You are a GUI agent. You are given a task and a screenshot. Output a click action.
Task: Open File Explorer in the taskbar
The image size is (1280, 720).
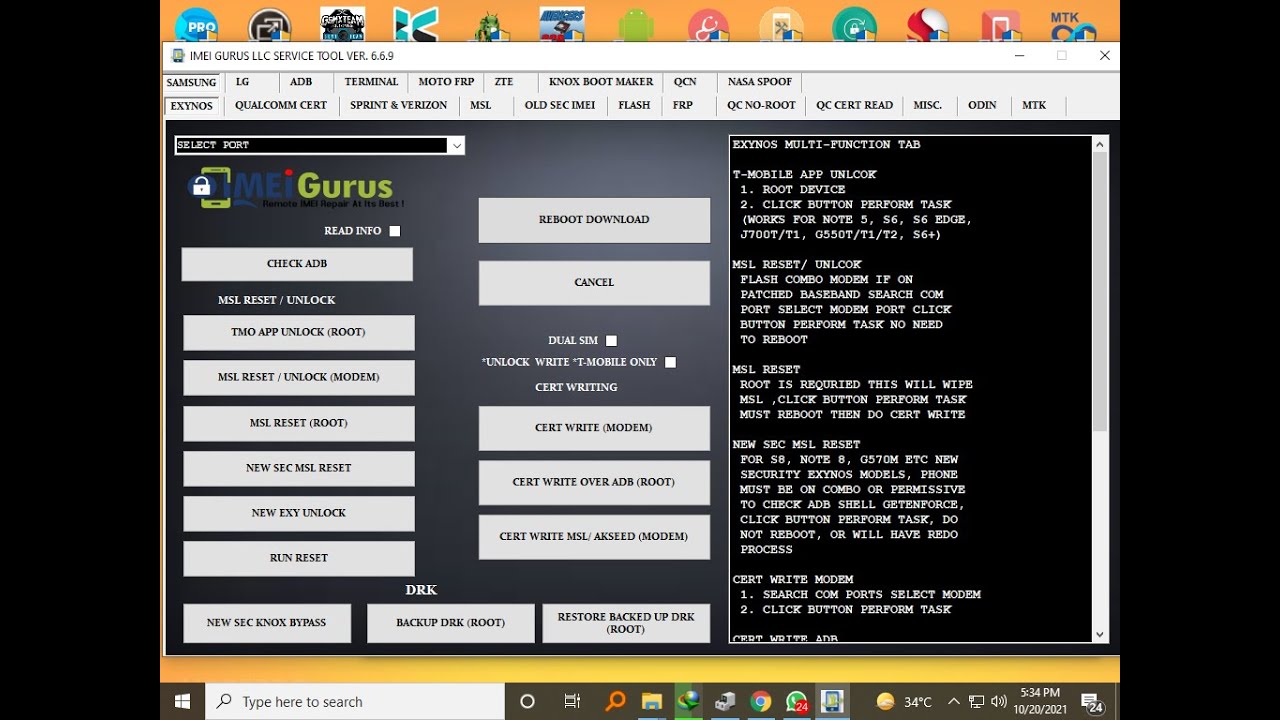click(x=652, y=701)
